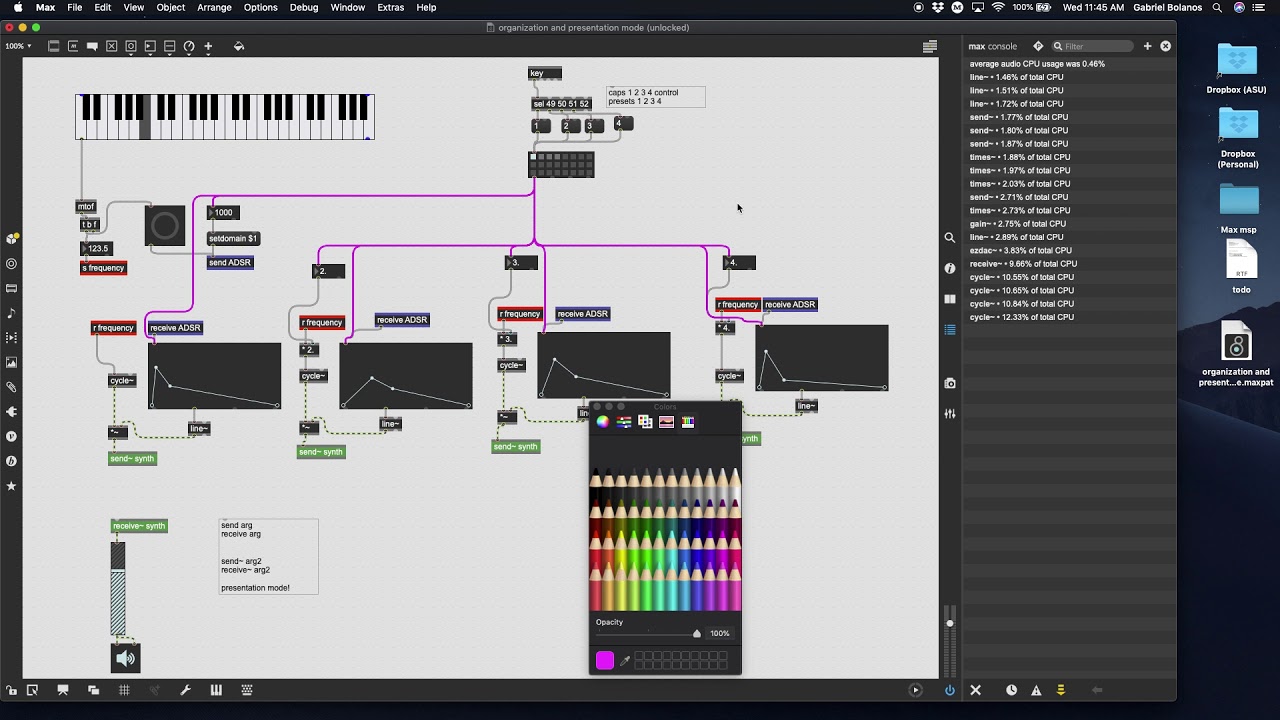Open the Audio browser note icon
This screenshot has width=1280, height=720.
[x=11, y=313]
